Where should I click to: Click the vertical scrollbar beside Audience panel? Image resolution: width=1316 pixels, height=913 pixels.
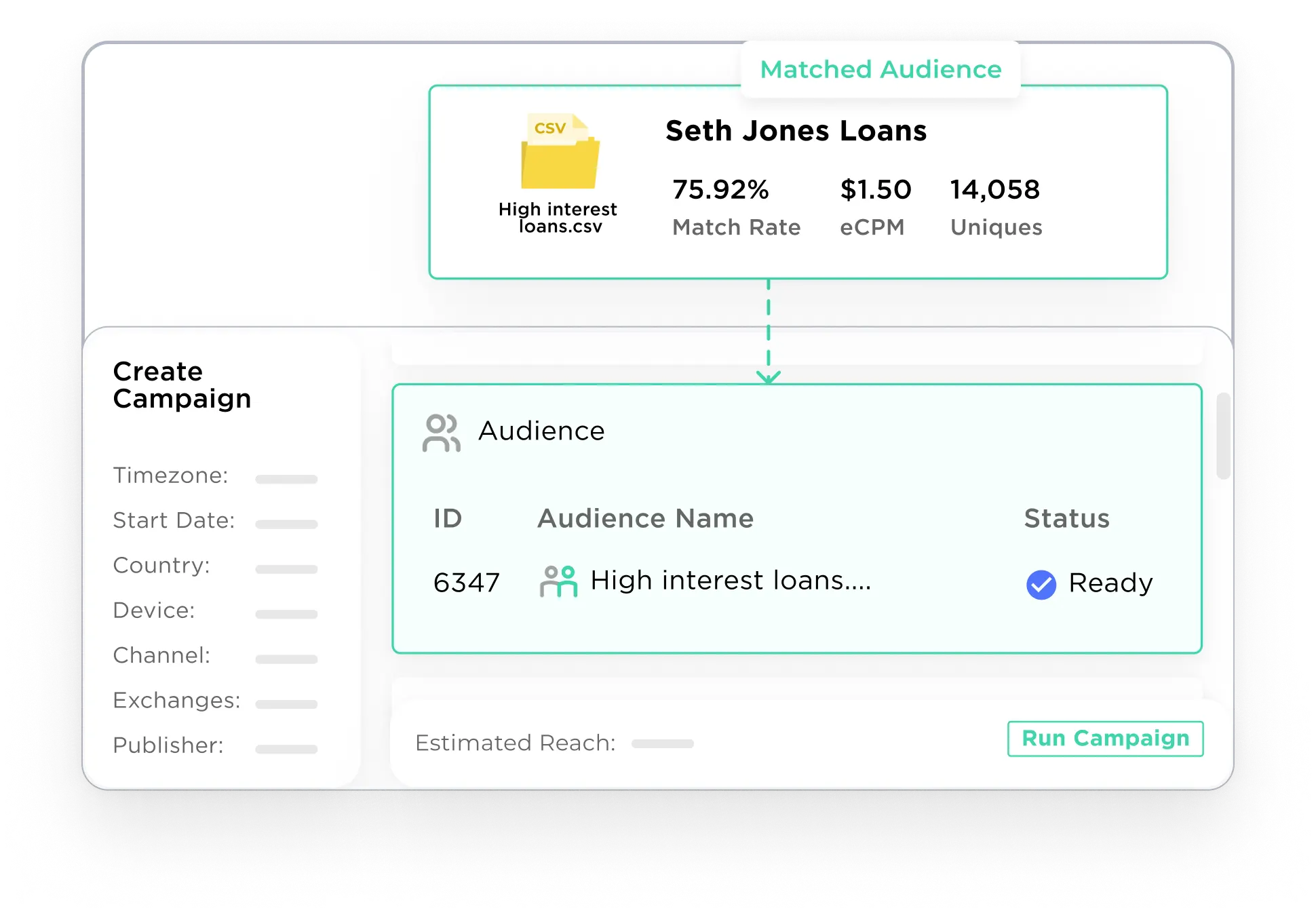1222,435
